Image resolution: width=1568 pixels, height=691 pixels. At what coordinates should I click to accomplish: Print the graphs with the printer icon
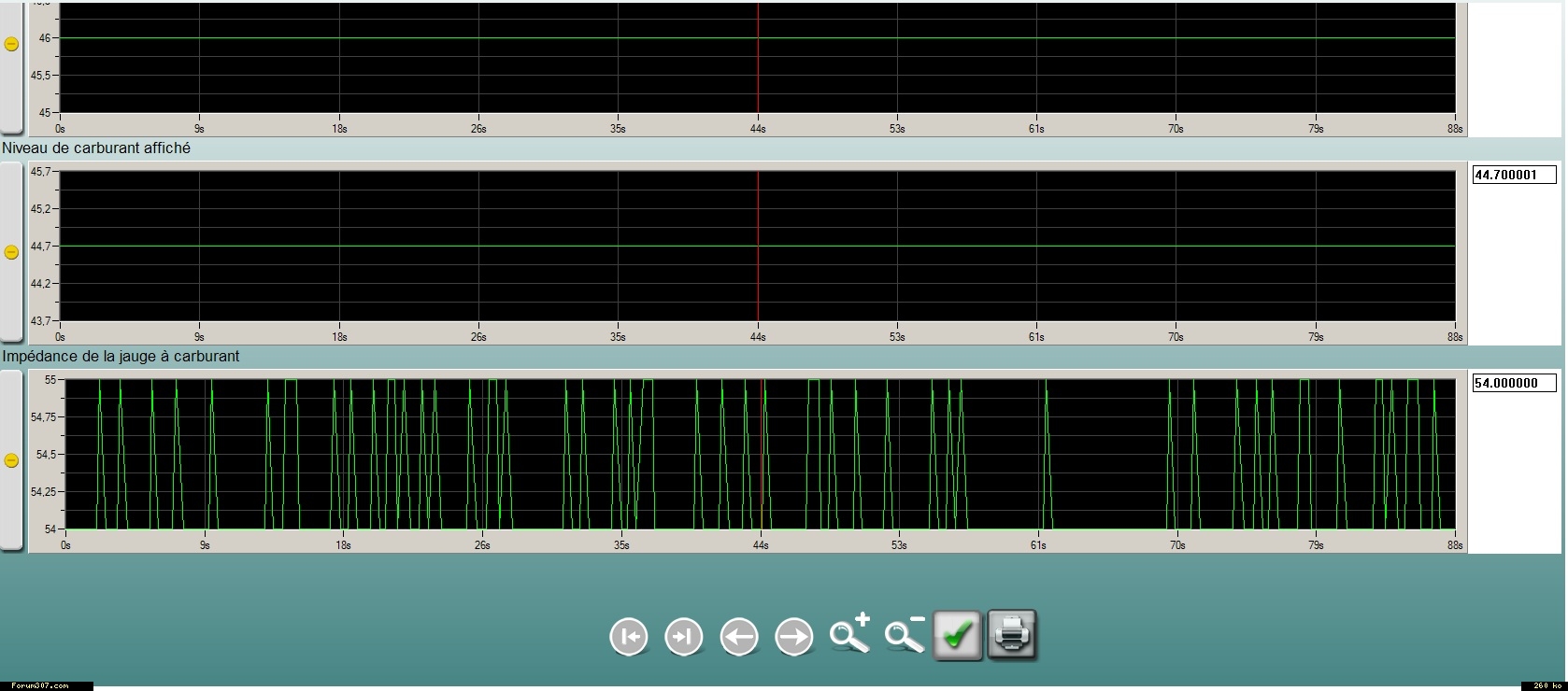[x=1012, y=636]
